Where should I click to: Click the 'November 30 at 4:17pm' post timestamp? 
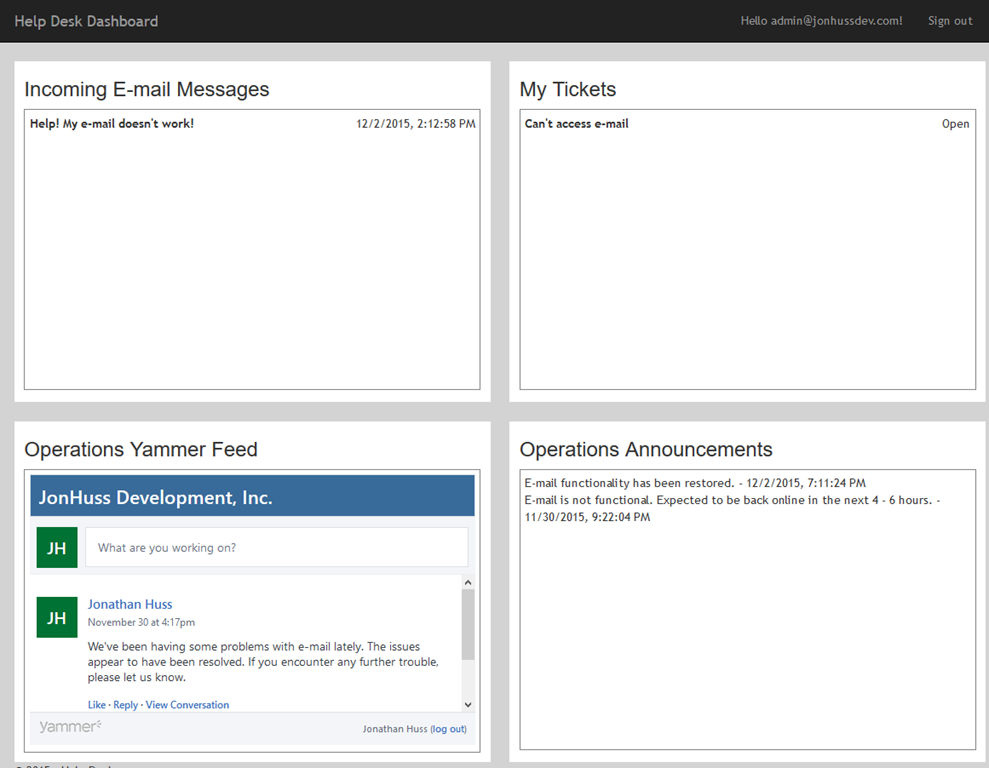[141, 622]
